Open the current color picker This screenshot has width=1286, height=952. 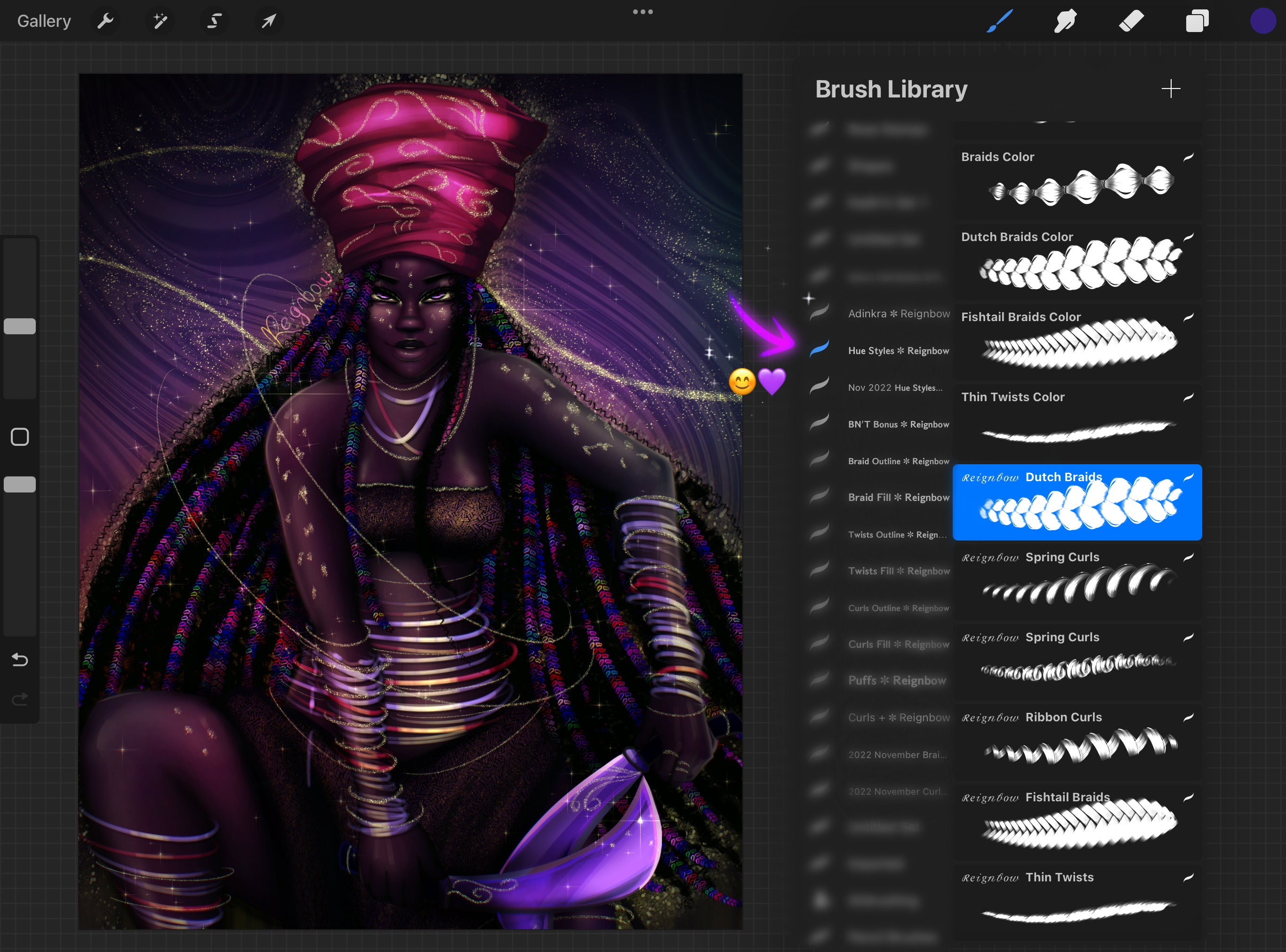point(1264,21)
